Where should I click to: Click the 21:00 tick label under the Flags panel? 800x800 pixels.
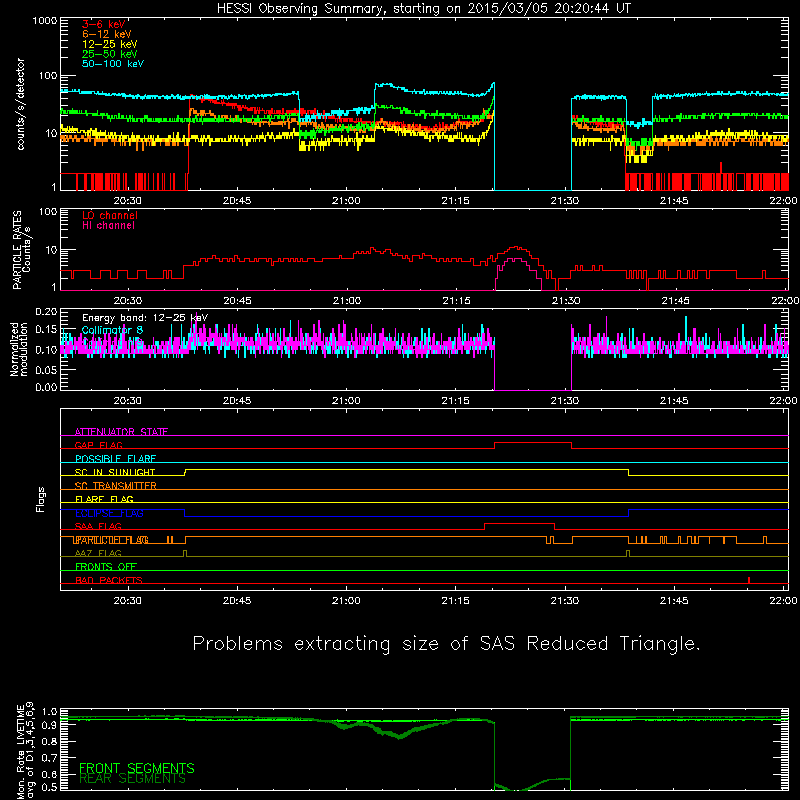pos(346,601)
